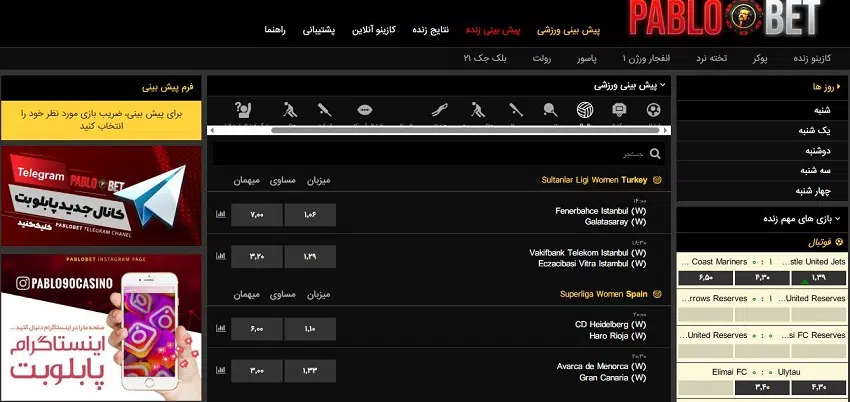Collapse the پیش بینی ورزشی panel chevron
The height and width of the screenshot is (402, 850).
(663, 86)
